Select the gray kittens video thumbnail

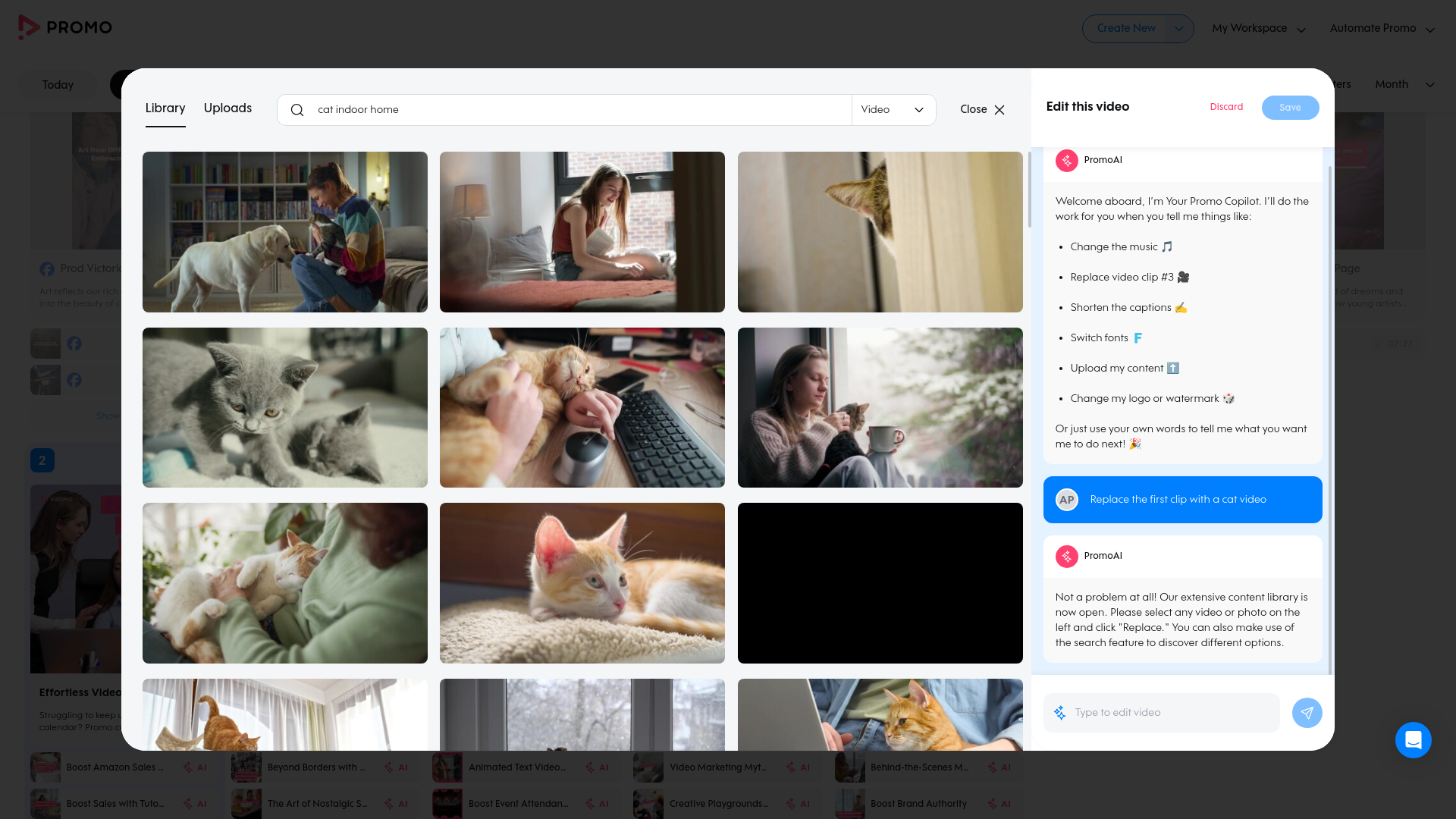pos(285,408)
